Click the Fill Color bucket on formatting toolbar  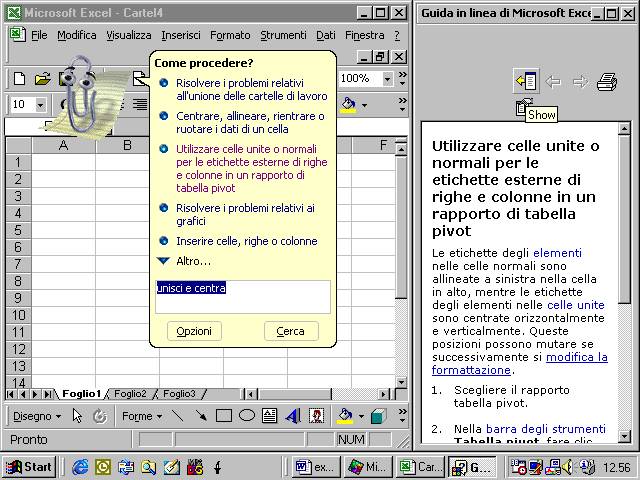pos(348,104)
